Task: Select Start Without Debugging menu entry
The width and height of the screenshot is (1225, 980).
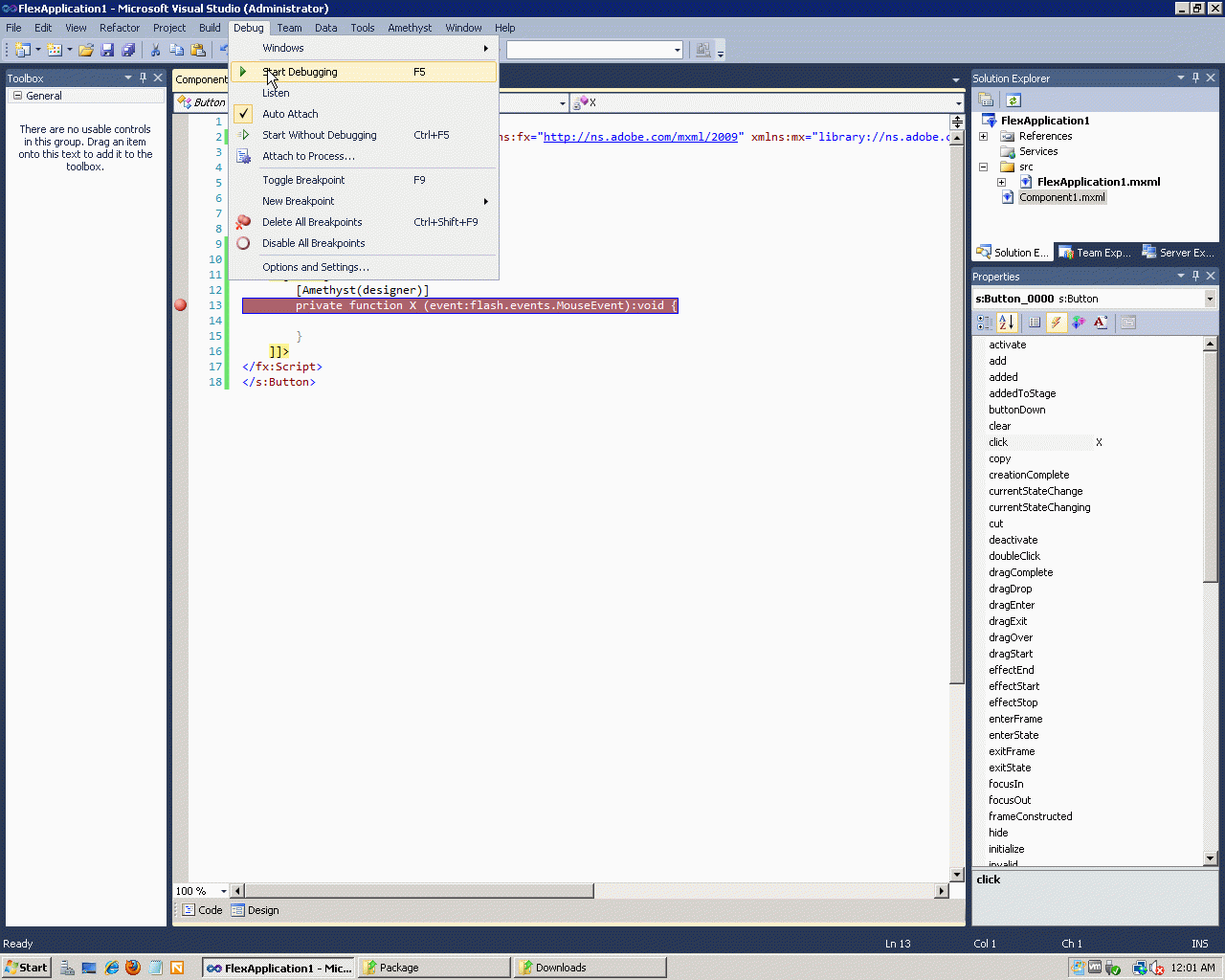Action: 365,135
